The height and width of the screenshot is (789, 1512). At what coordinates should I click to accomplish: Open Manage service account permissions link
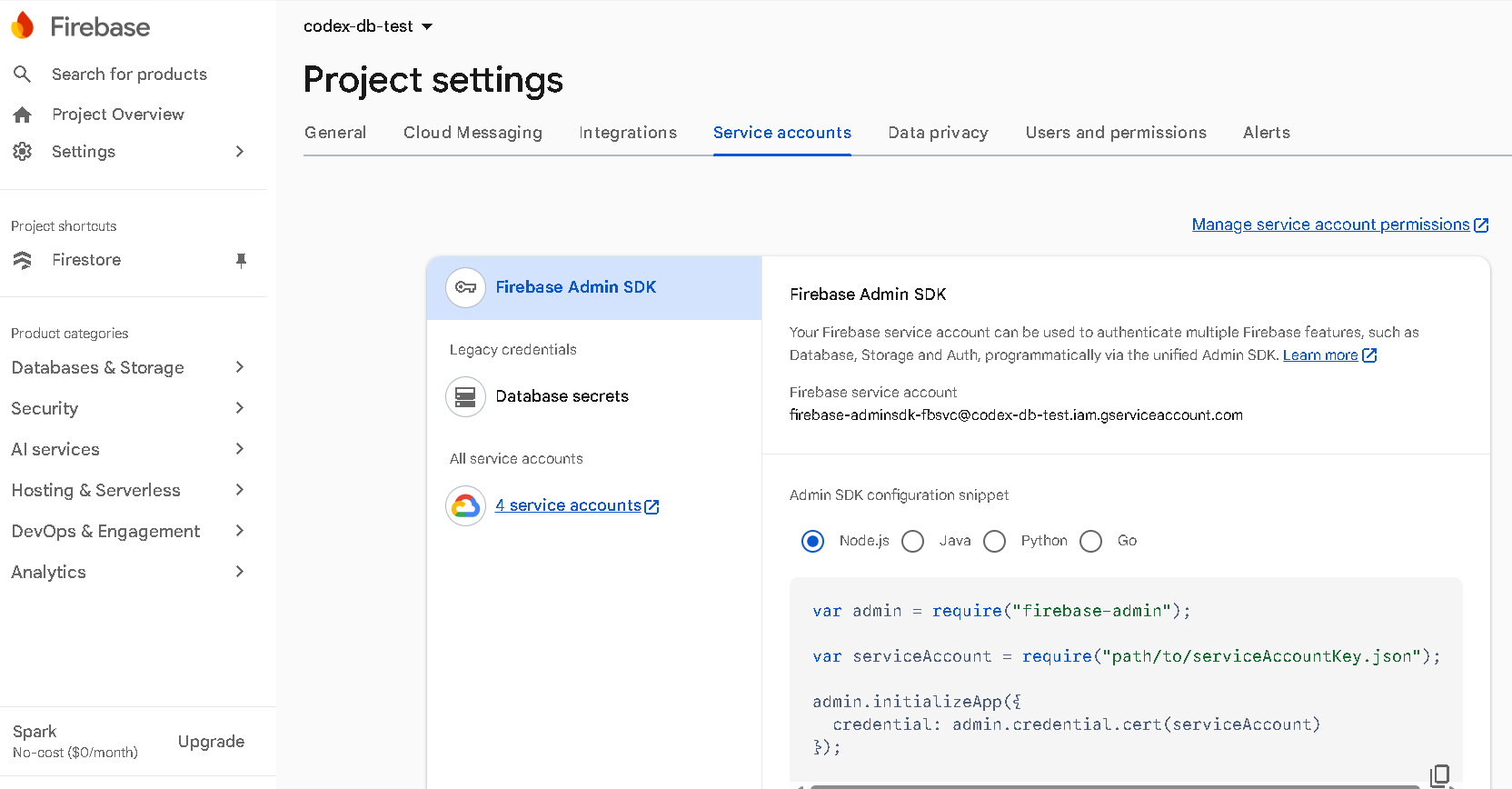(1330, 225)
